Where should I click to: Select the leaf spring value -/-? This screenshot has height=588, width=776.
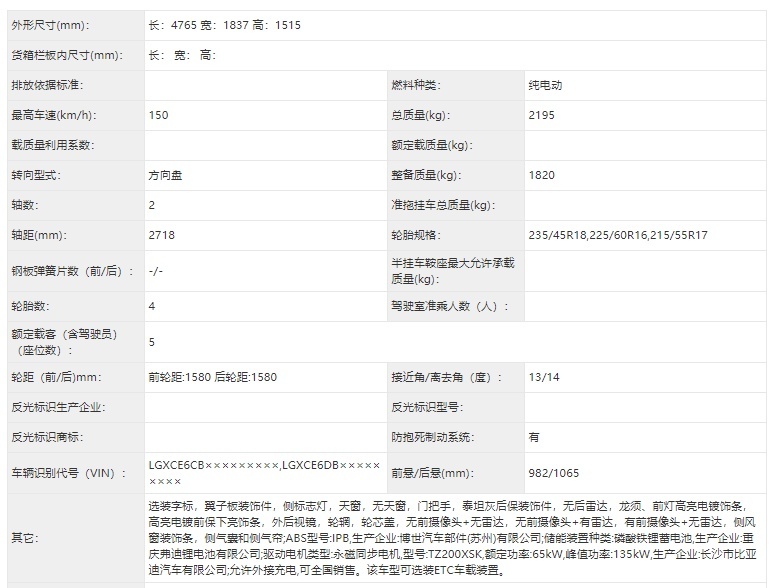tap(155, 271)
